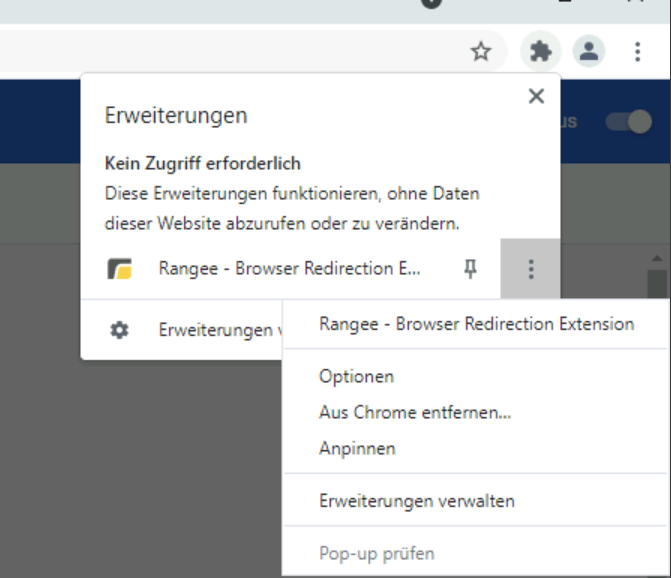This screenshot has height=578, width=671.
Task: Toggle the switch in the blue header
Action: 628,122
